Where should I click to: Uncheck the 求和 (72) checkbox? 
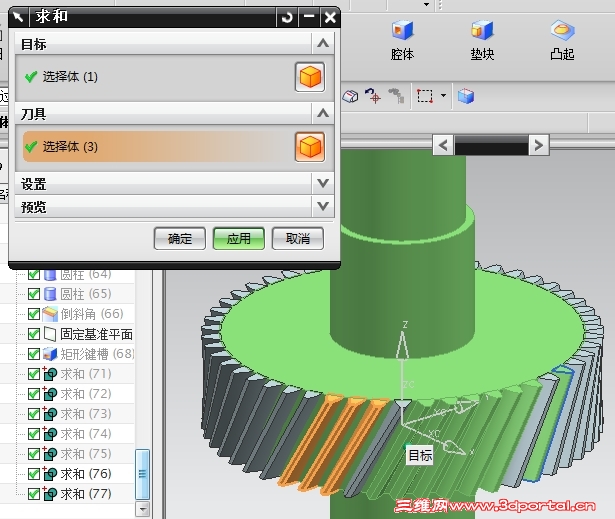(34, 394)
